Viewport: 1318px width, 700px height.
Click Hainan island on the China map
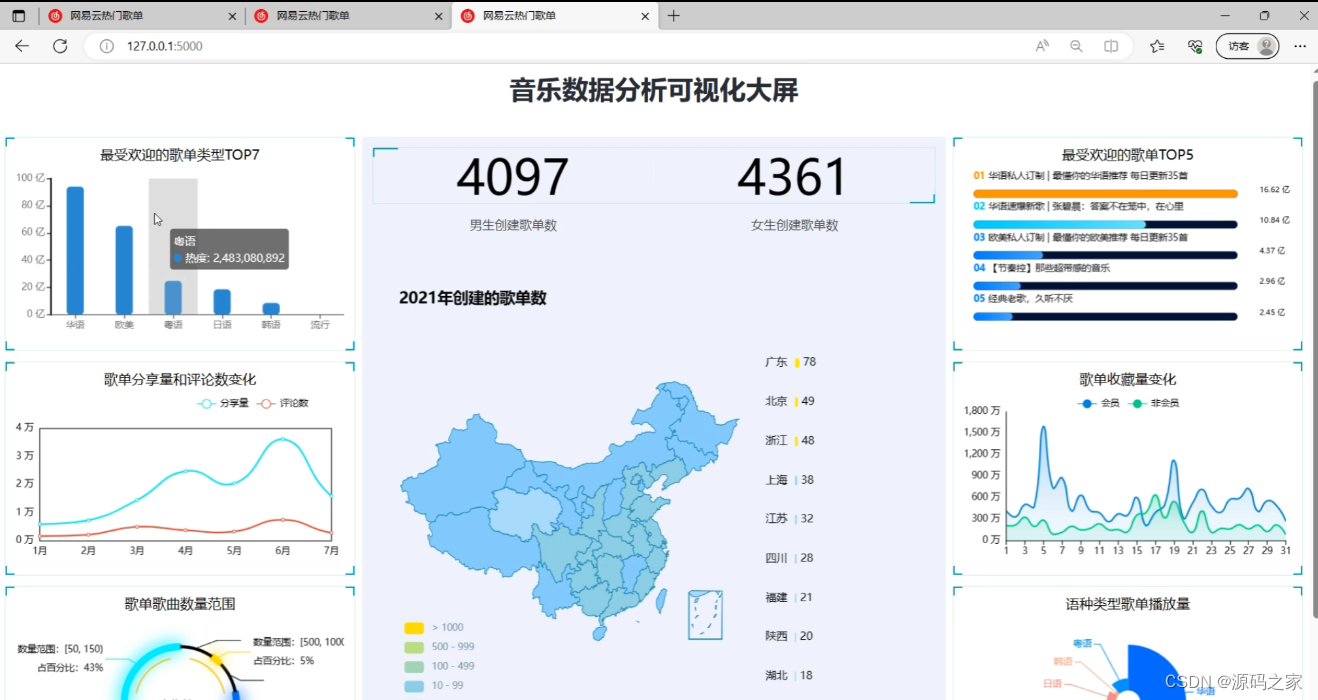click(598, 633)
